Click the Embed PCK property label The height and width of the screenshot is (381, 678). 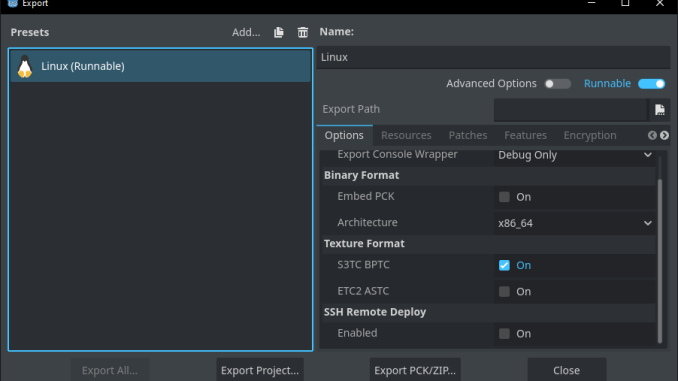[366, 196]
